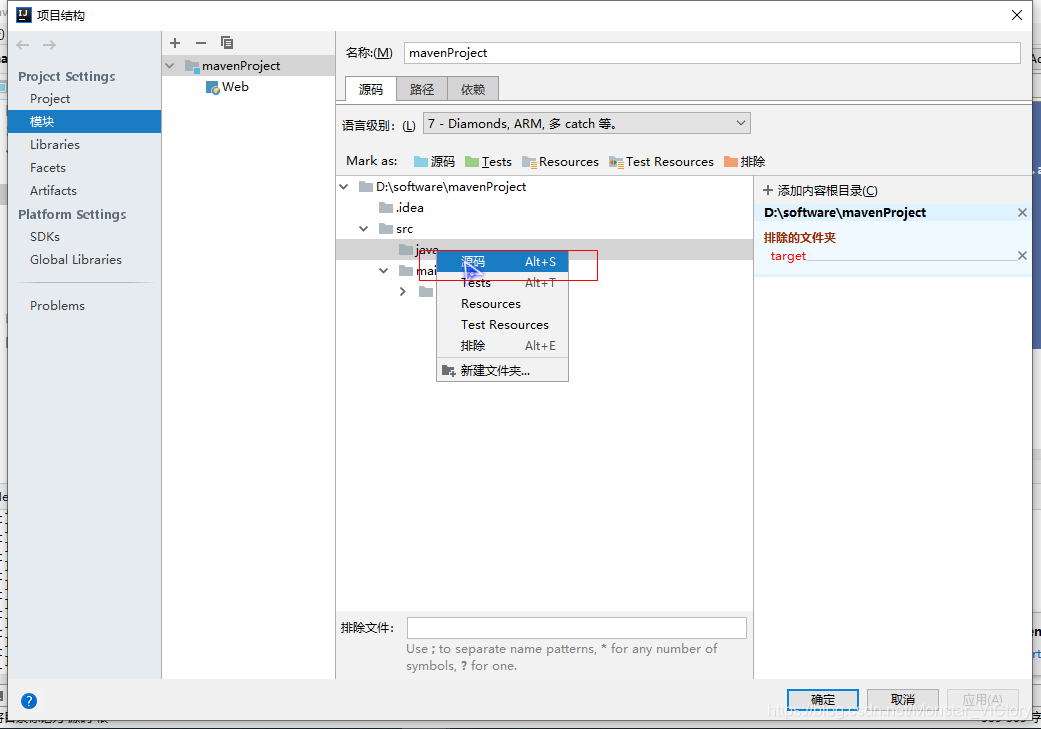
Task: Mark as 排除 excluded folder icon
Action: click(x=731, y=161)
